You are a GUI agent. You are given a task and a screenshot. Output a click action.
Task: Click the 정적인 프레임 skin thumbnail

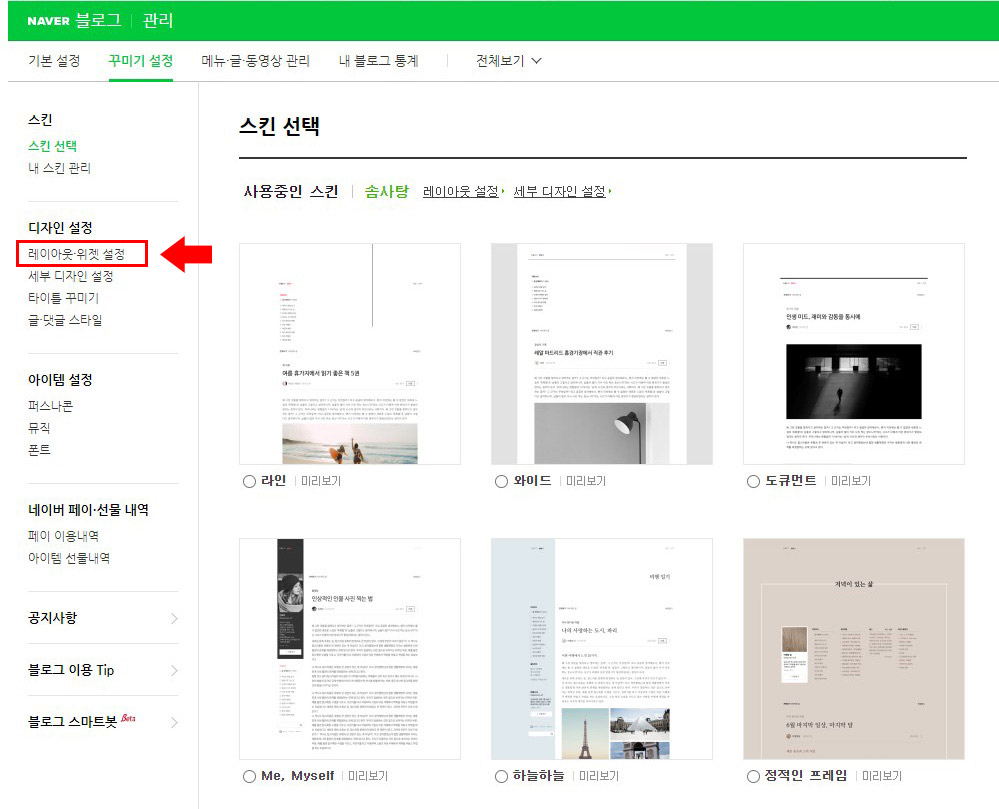point(854,648)
